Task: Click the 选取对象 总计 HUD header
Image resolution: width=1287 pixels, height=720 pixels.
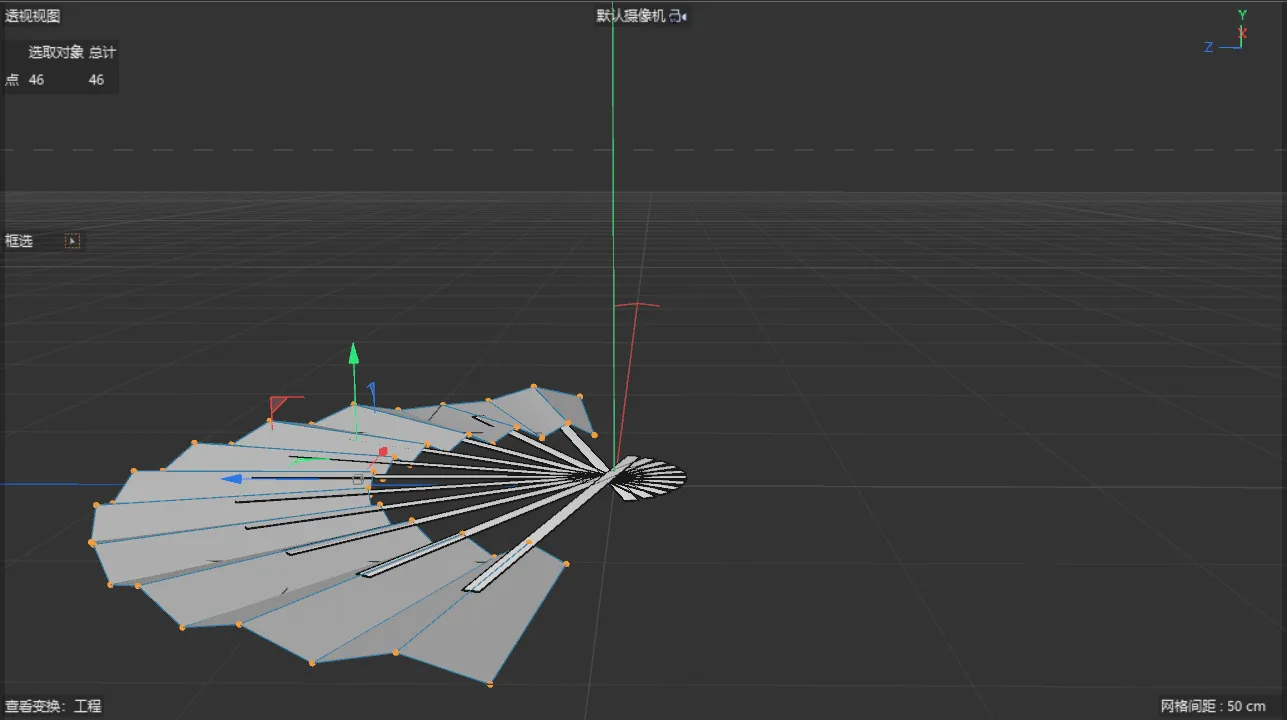Action: [72, 52]
